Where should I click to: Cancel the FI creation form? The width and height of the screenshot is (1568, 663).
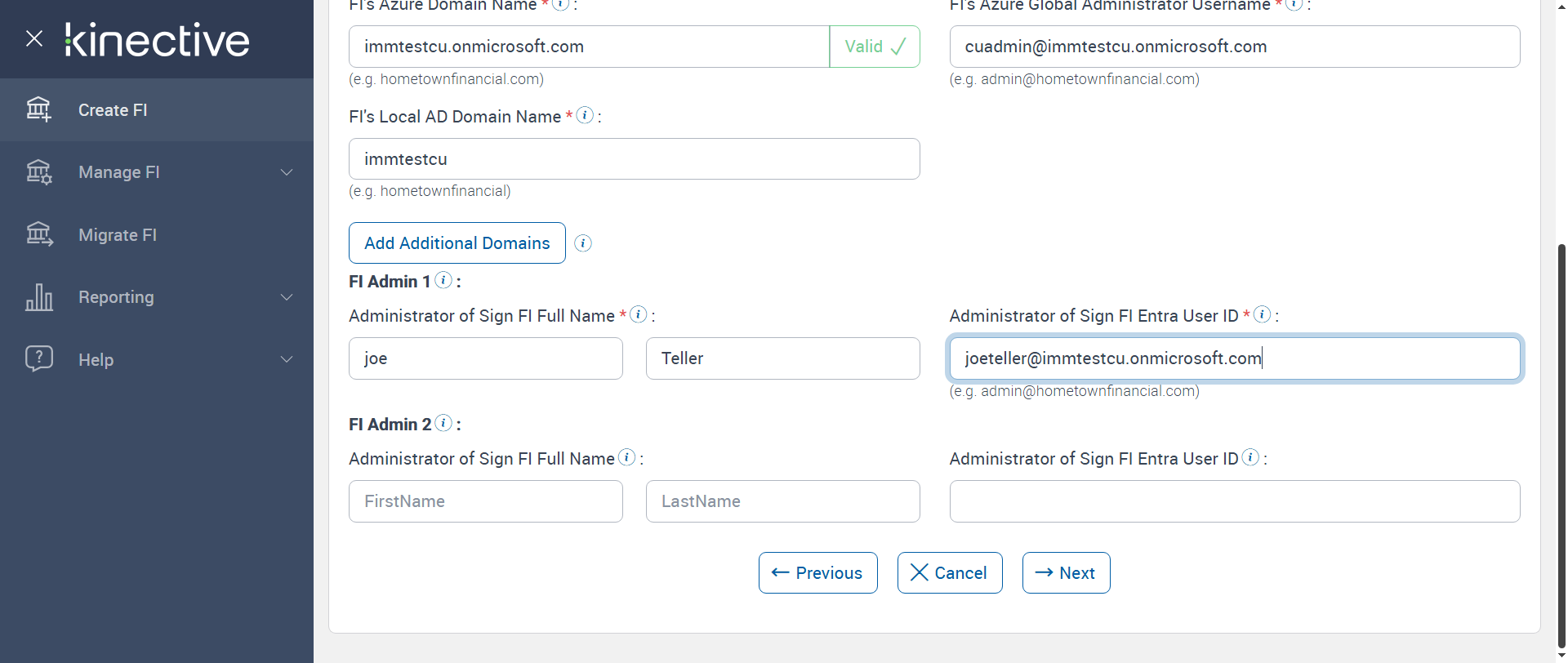click(x=949, y=573)
